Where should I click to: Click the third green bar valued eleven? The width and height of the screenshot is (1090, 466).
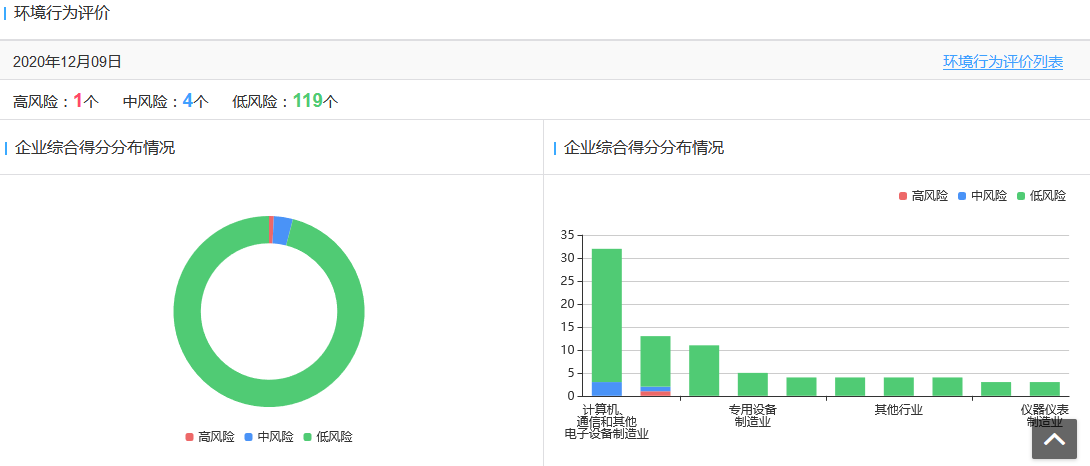point(704,371)
